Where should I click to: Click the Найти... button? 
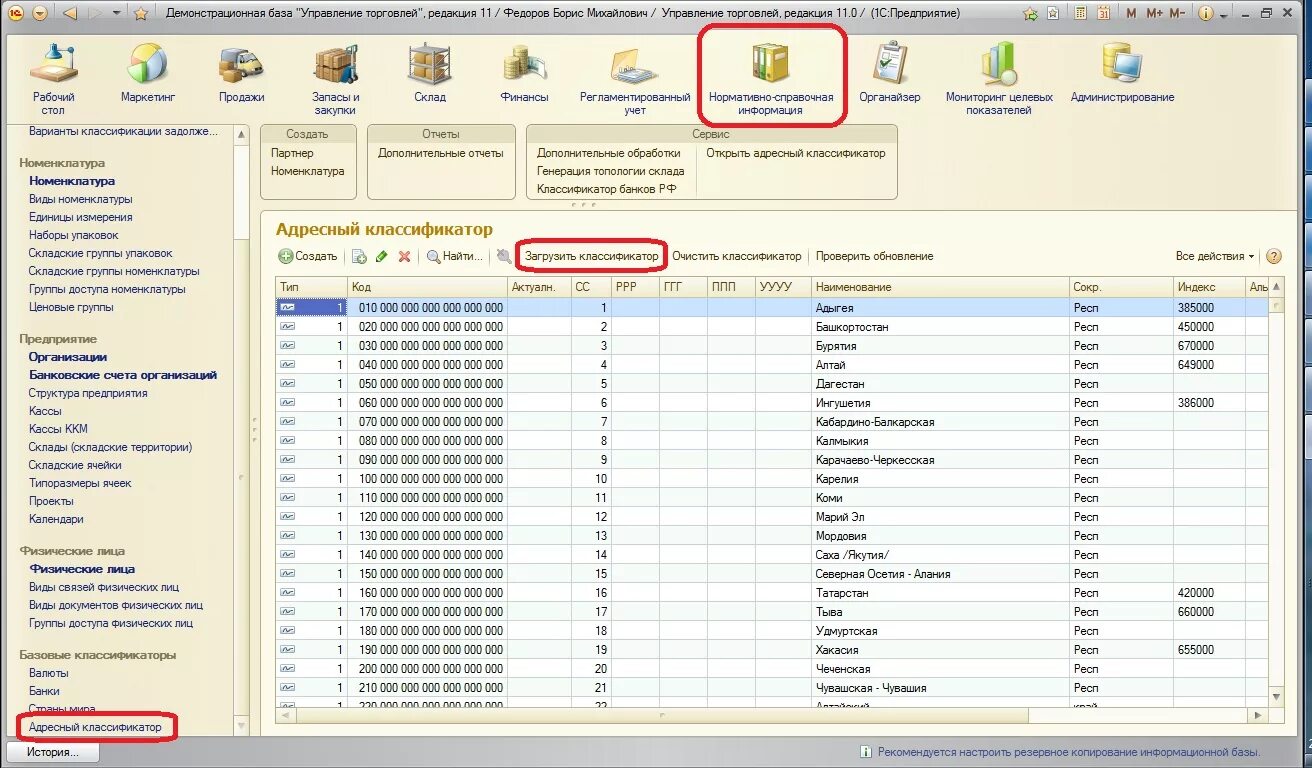(x=455, y=256)
